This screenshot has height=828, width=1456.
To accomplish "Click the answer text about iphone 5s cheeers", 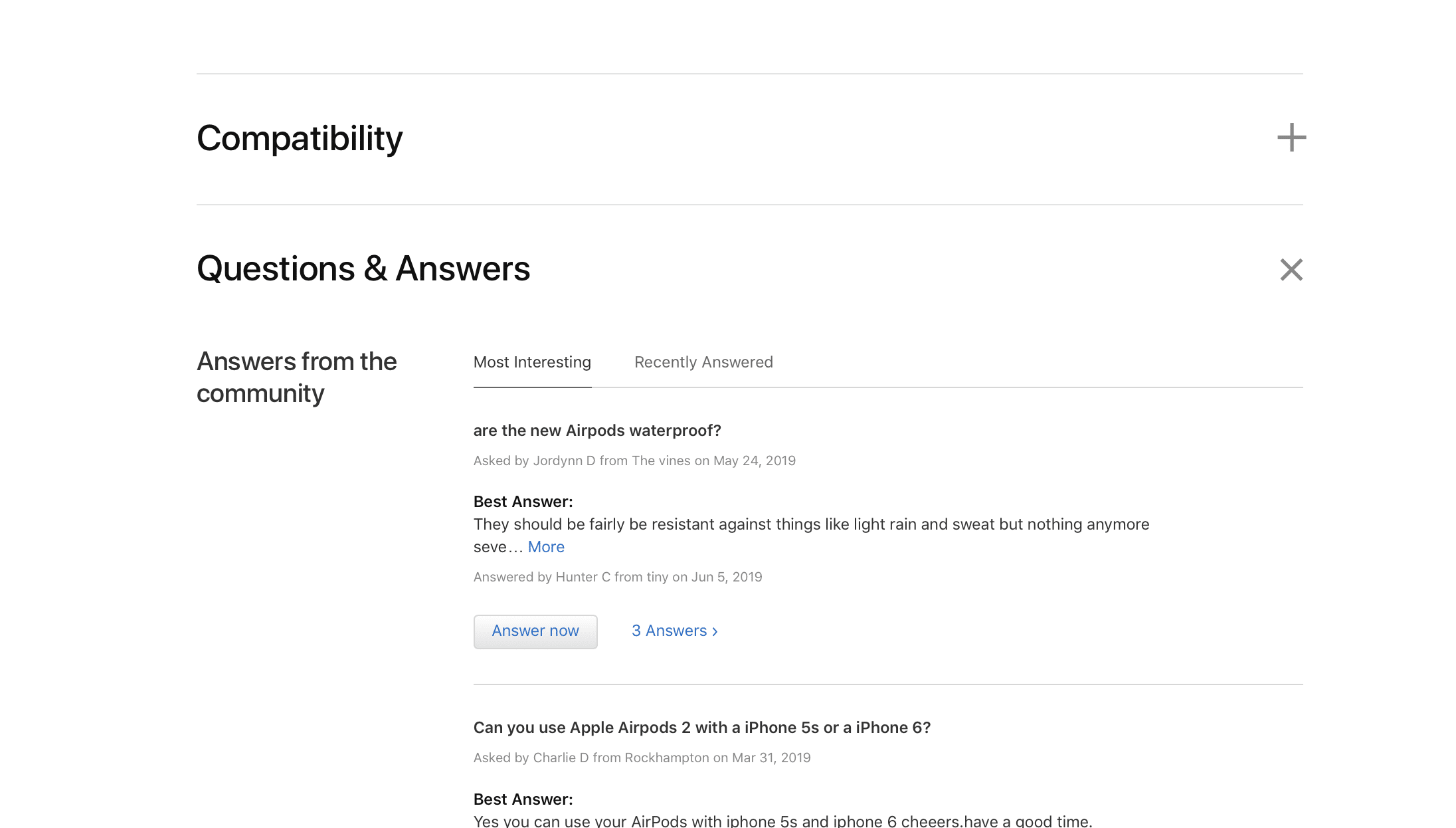I will (782, 821).
